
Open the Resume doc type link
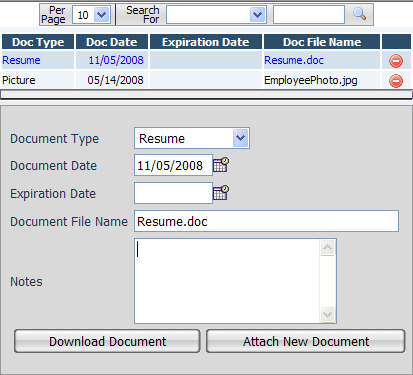(x=21, y=60)
